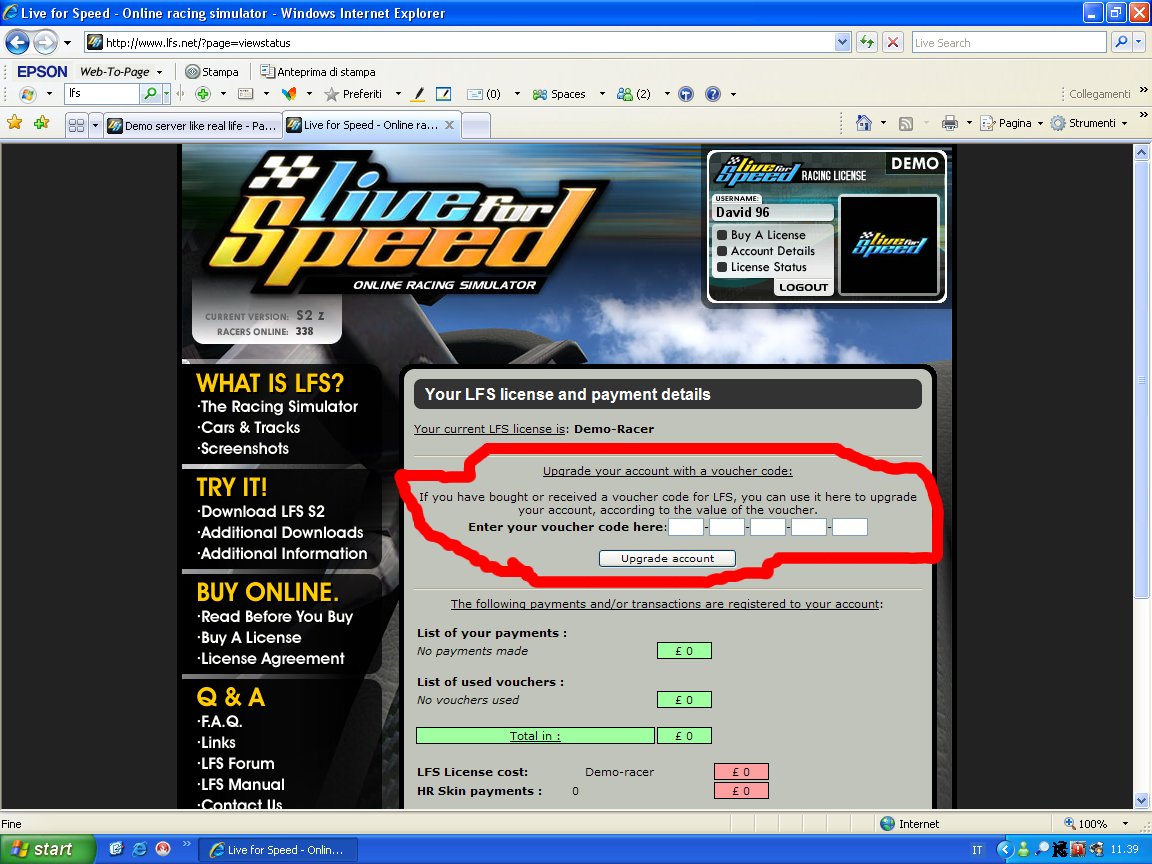Click the Live Search input box
The image size is (1152, 864).
pos(1009,43)
